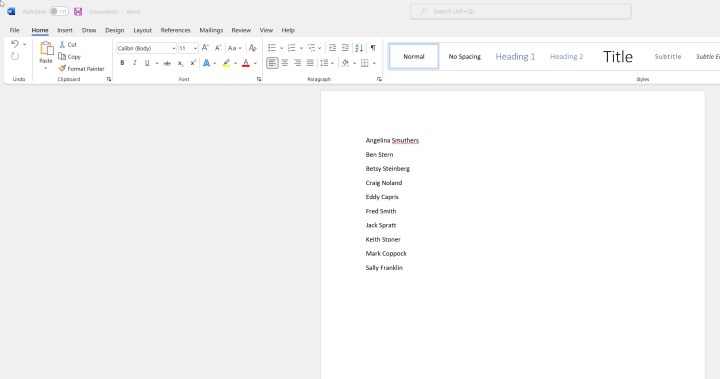Justify the paragraph text
The image size is (720, 379).
[x=310, y=63]
